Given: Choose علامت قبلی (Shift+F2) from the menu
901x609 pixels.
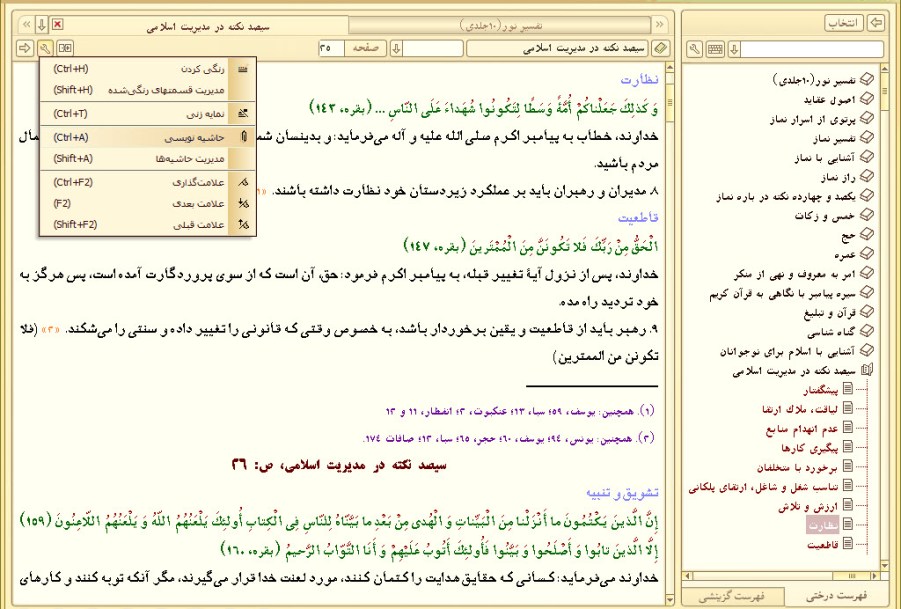Looking at the screenshot, I should click(x=148, y=225).
